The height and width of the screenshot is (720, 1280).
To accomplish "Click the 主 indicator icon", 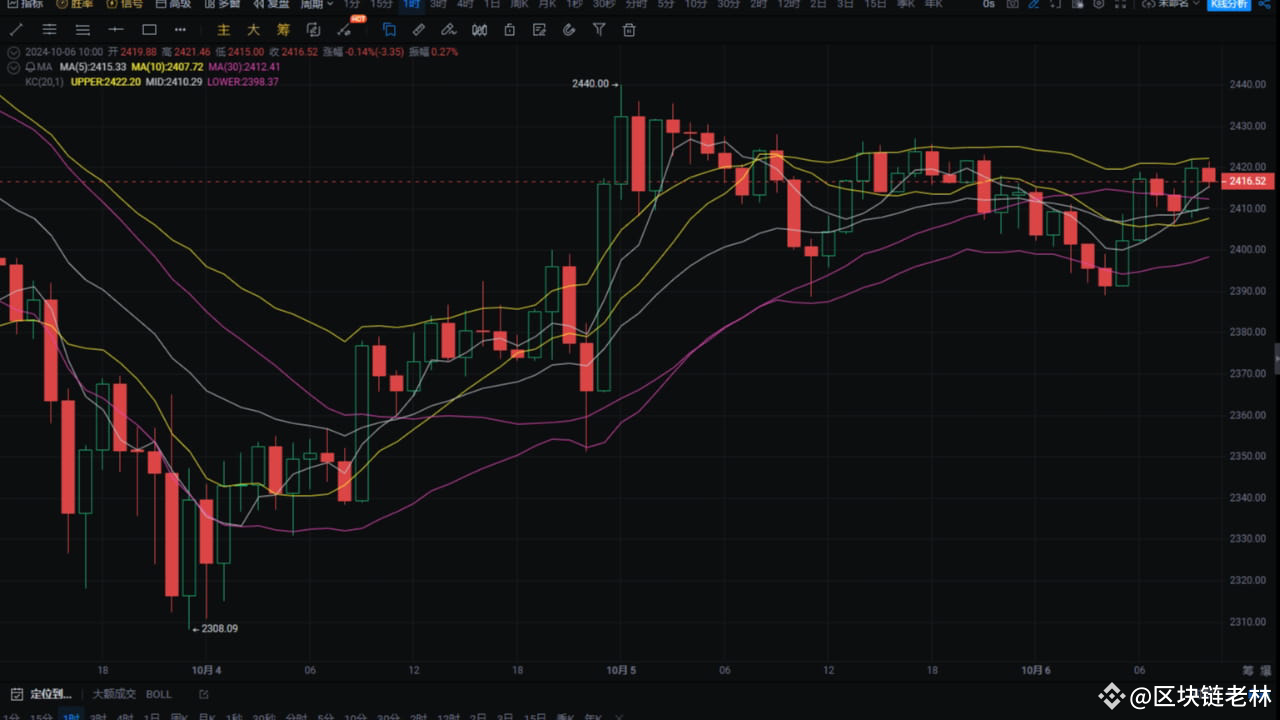I will pyautogui.click(x=224, y=30).
